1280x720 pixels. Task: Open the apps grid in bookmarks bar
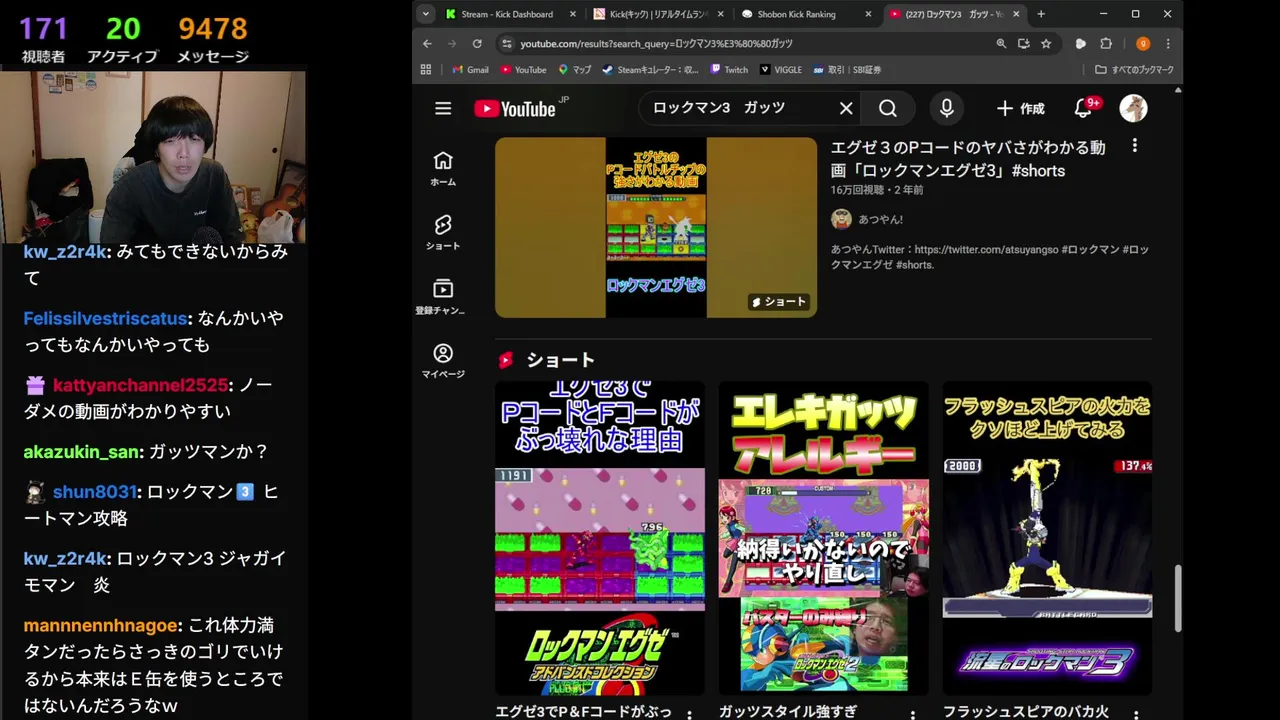(426, 70)
